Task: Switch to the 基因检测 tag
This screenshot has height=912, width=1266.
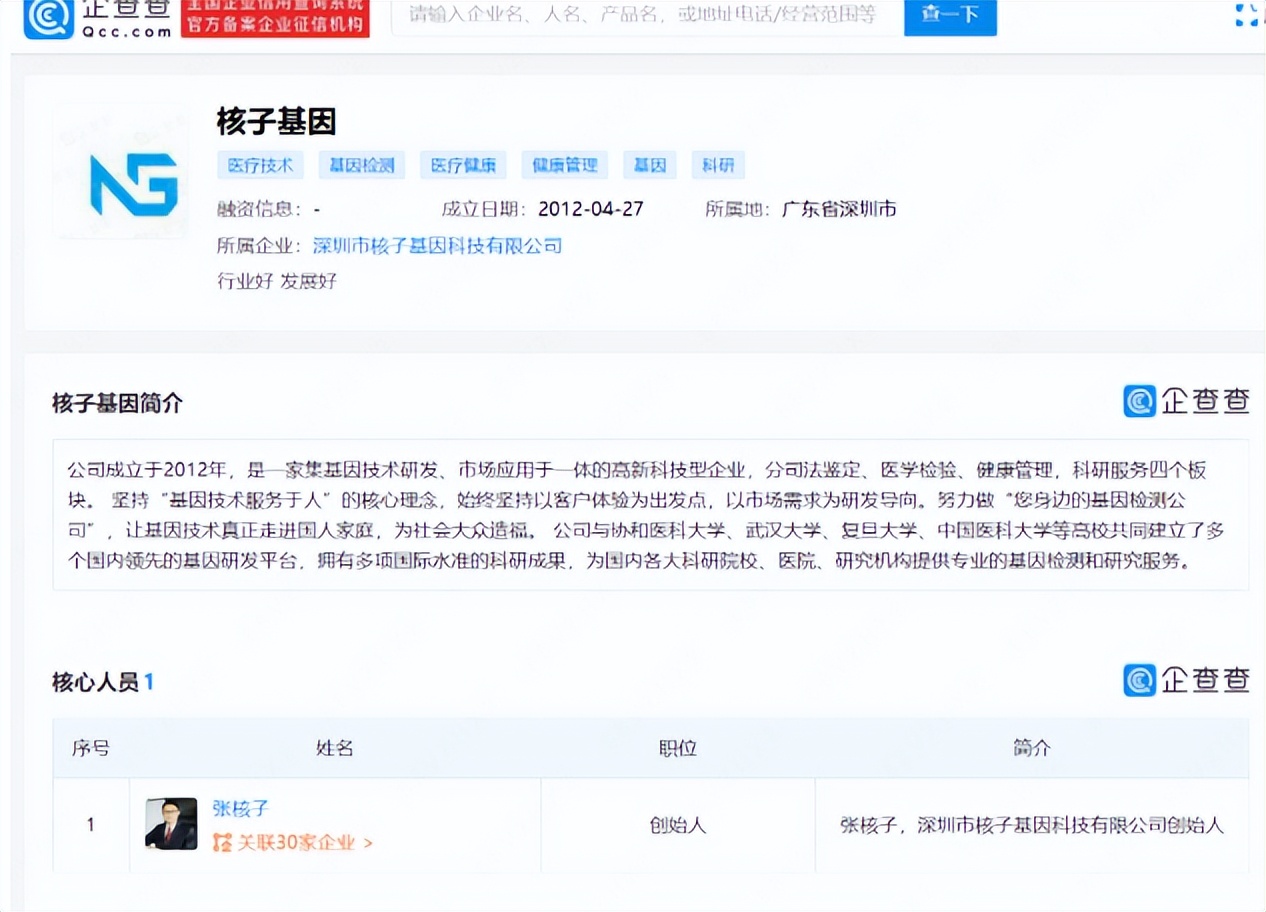Action: coord(361,165)
